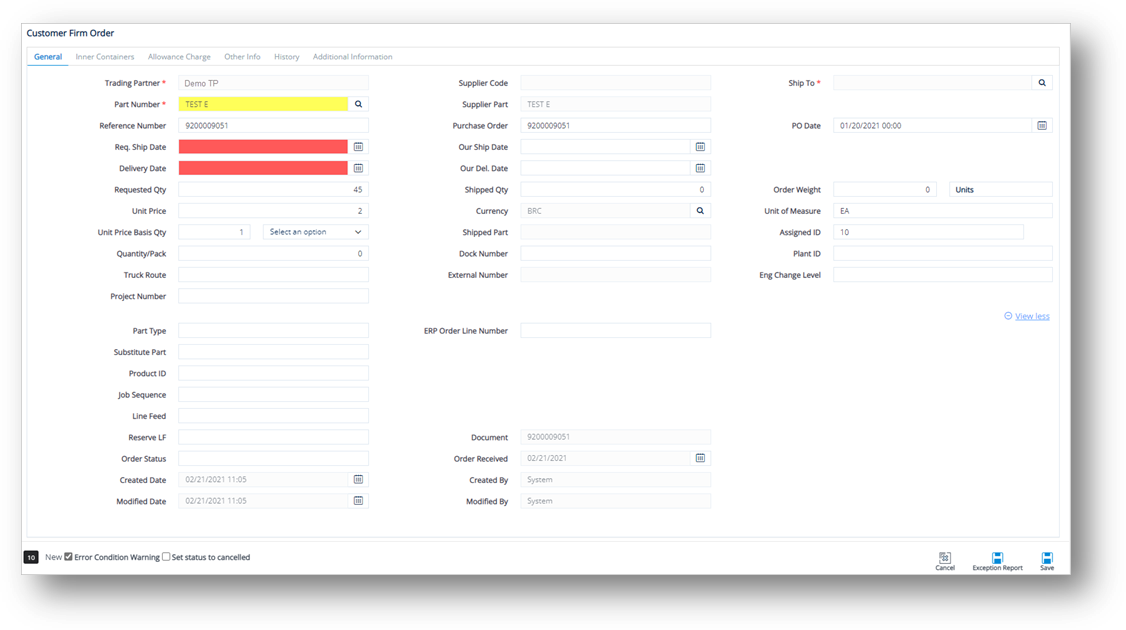Open Part Number search lookup icon
The image size is (1126, 630).
click(x=358, y=104)
